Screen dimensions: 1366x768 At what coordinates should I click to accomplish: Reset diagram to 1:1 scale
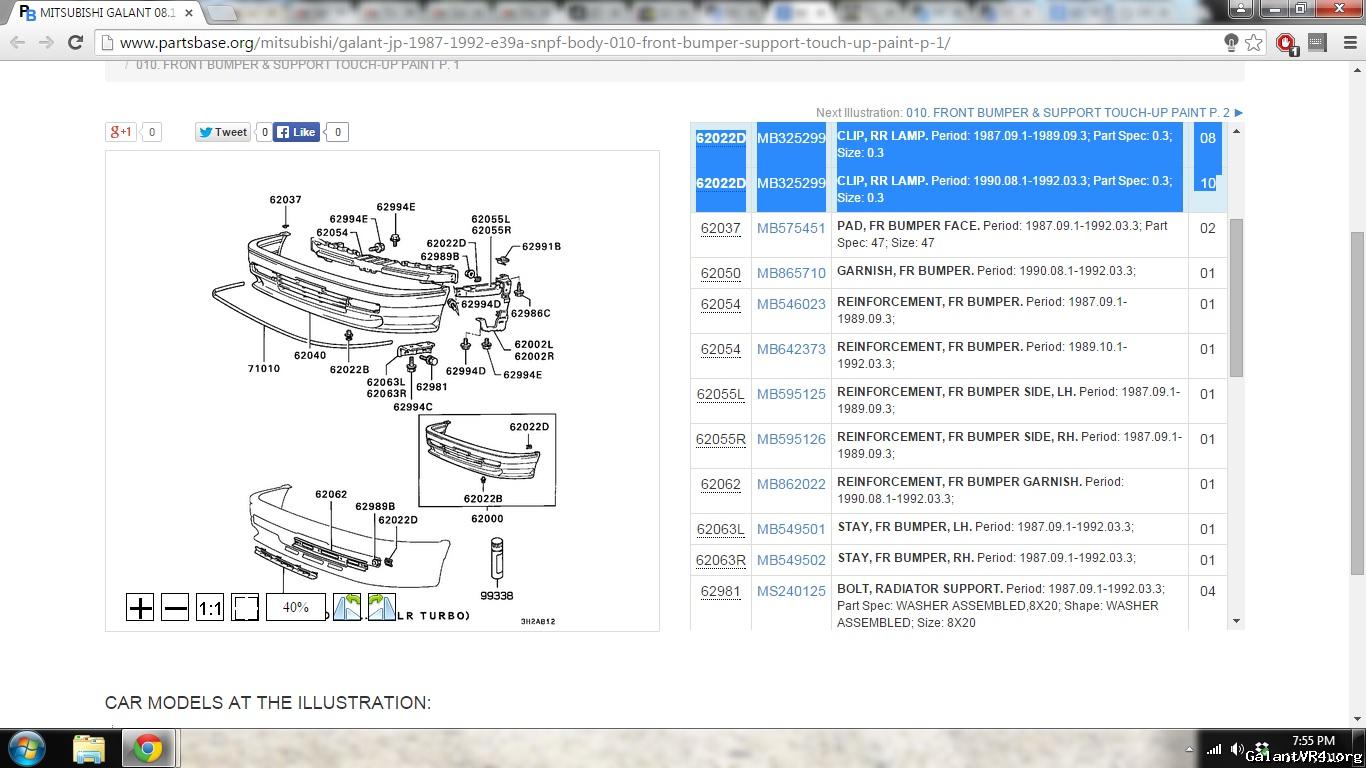point(210,607)
